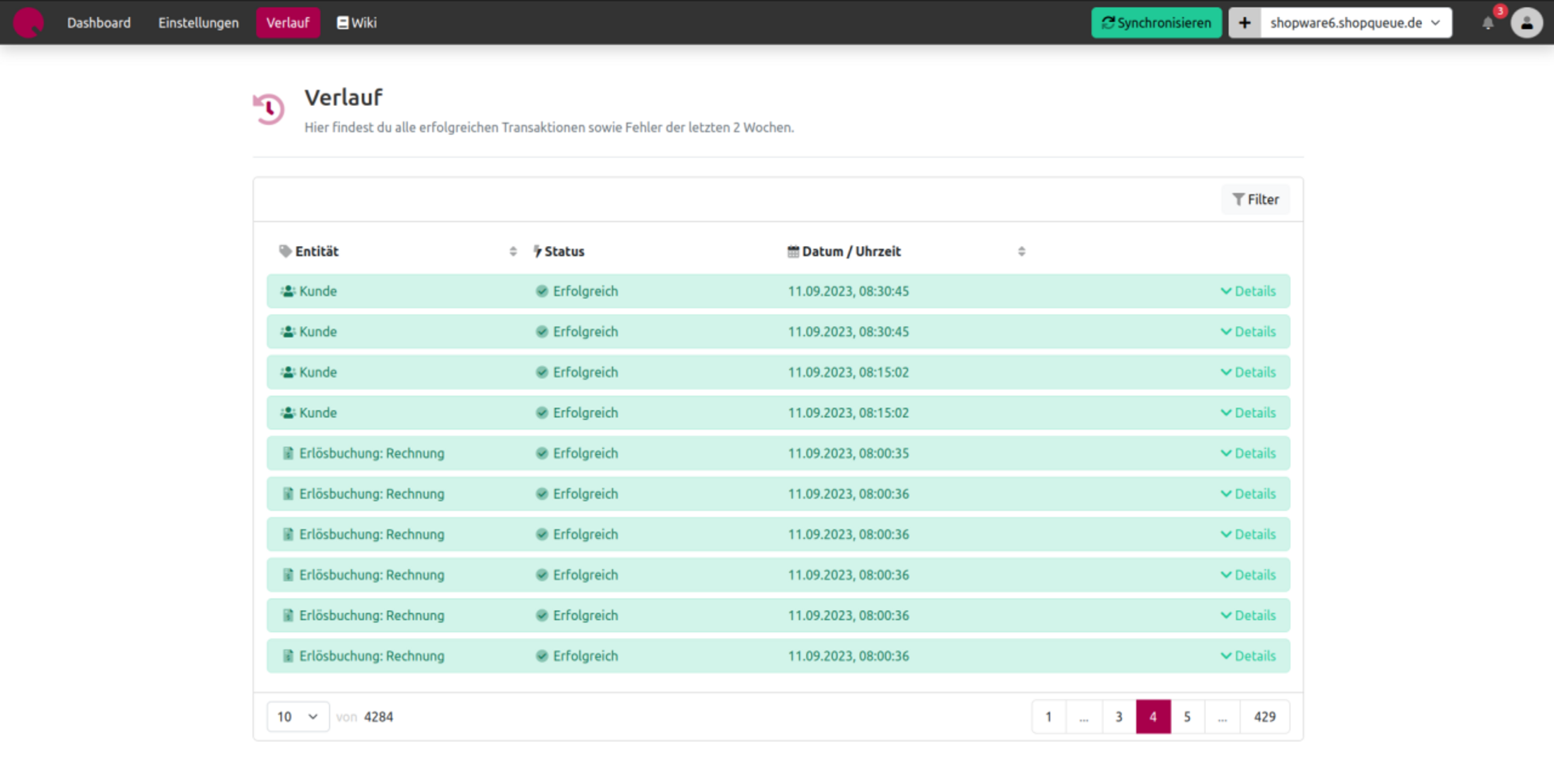Expand Details of the last Erlösbuchung row

1248,656
